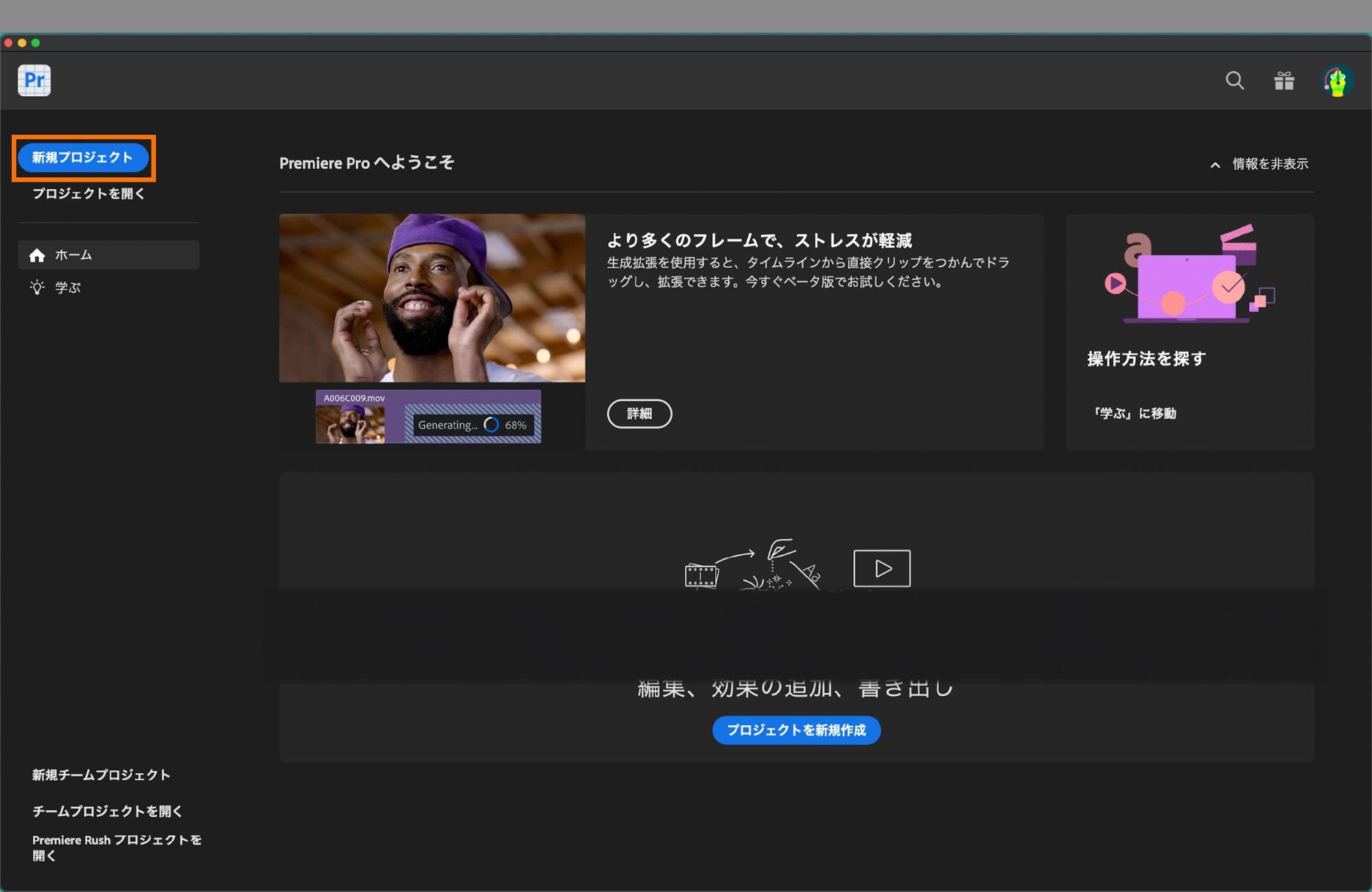This screenshot has height=892, width=1372.
Task: Open the search magnifier icon
Action: pos(1234,80)
